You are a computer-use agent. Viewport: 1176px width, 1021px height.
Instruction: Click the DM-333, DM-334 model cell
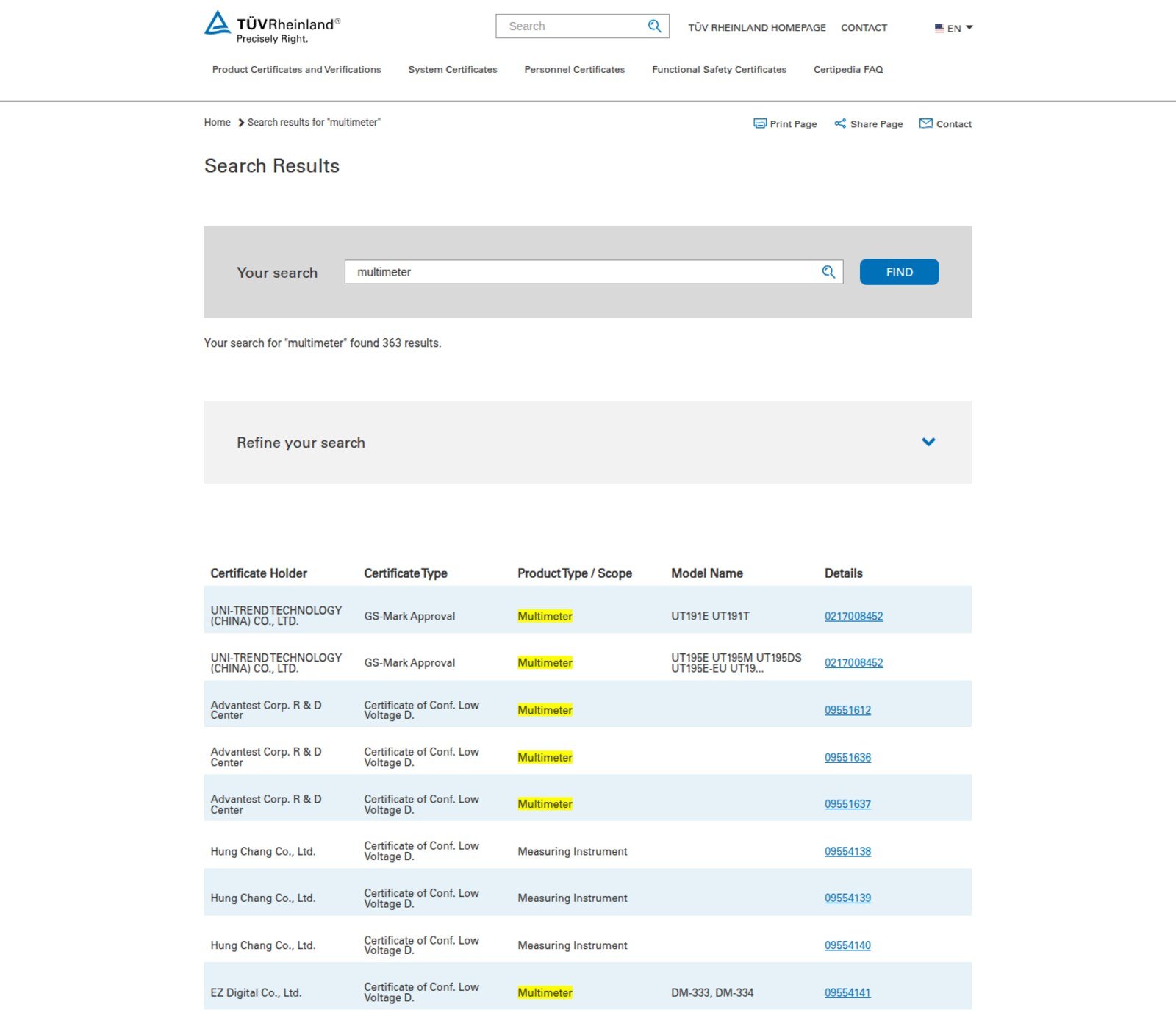point(712,992)
